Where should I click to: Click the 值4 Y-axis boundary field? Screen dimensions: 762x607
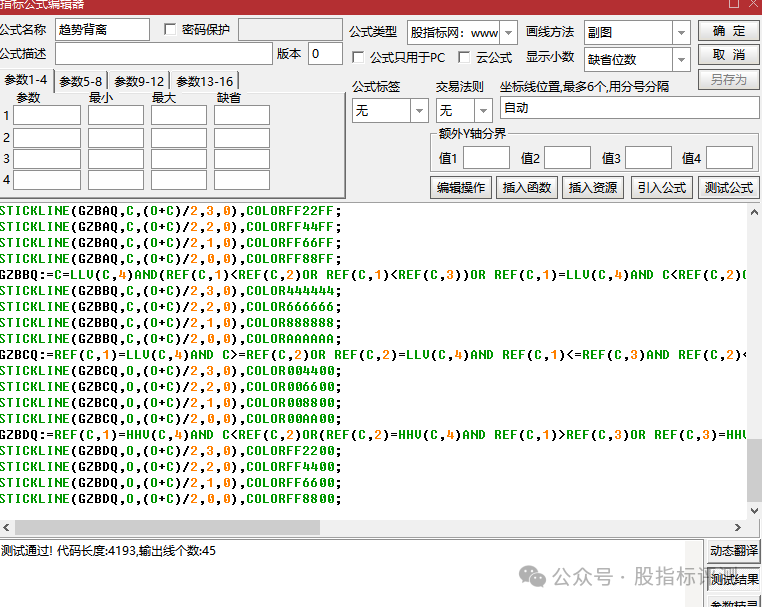[729, 158]
